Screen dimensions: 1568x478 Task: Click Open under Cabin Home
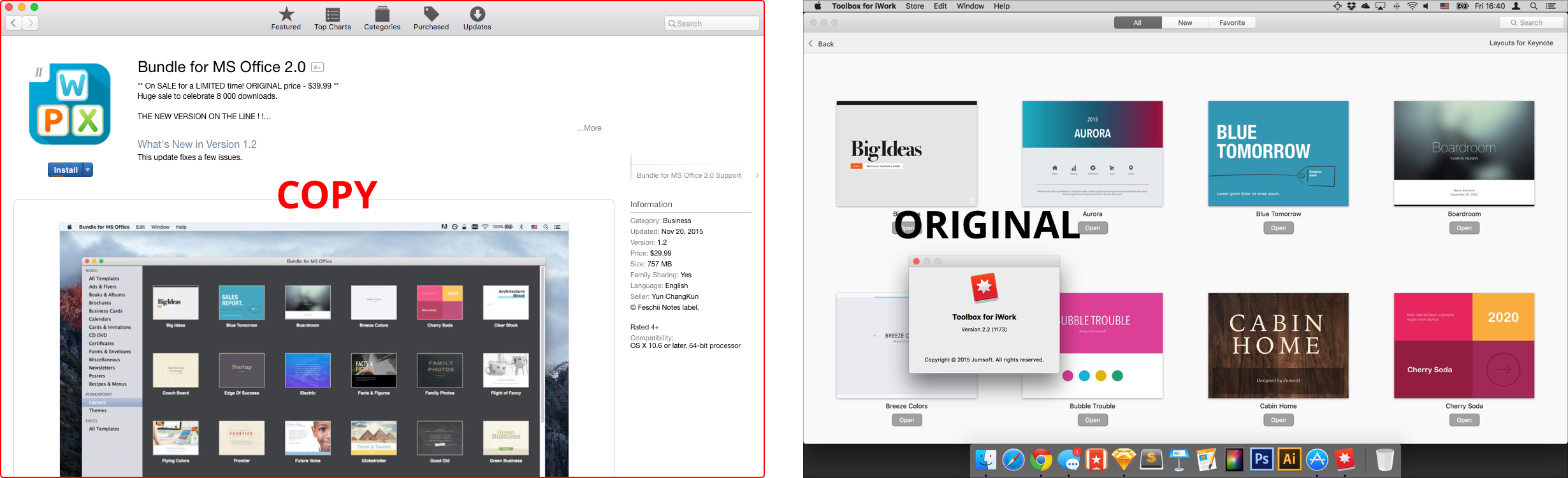click(1278, 420)
